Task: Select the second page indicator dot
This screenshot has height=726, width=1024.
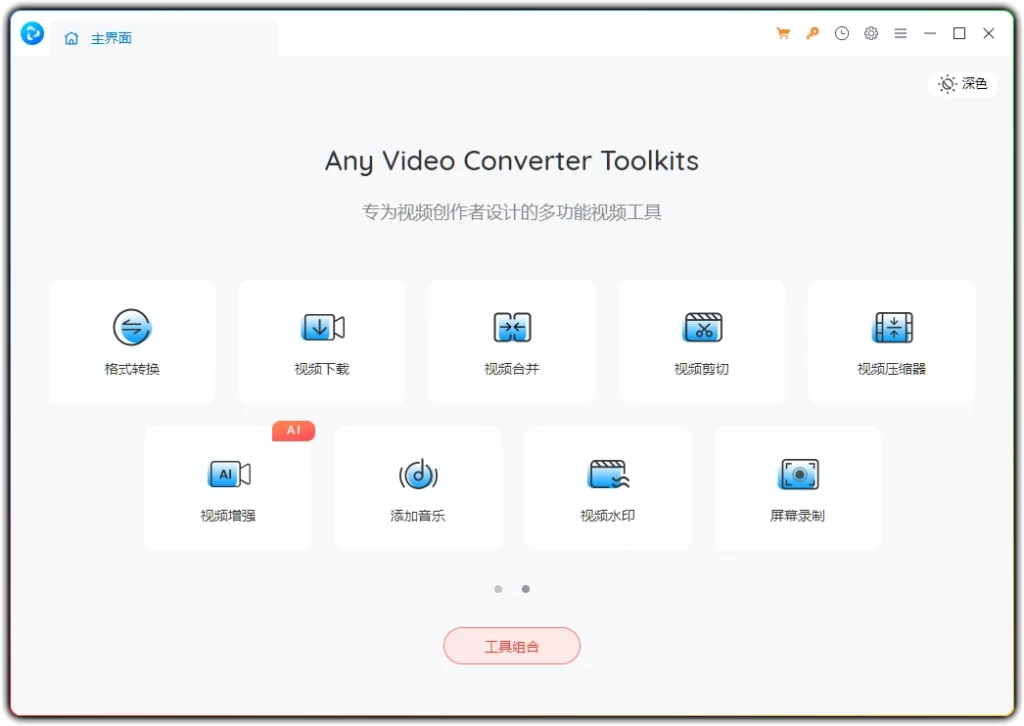Action: click(526, 589)
